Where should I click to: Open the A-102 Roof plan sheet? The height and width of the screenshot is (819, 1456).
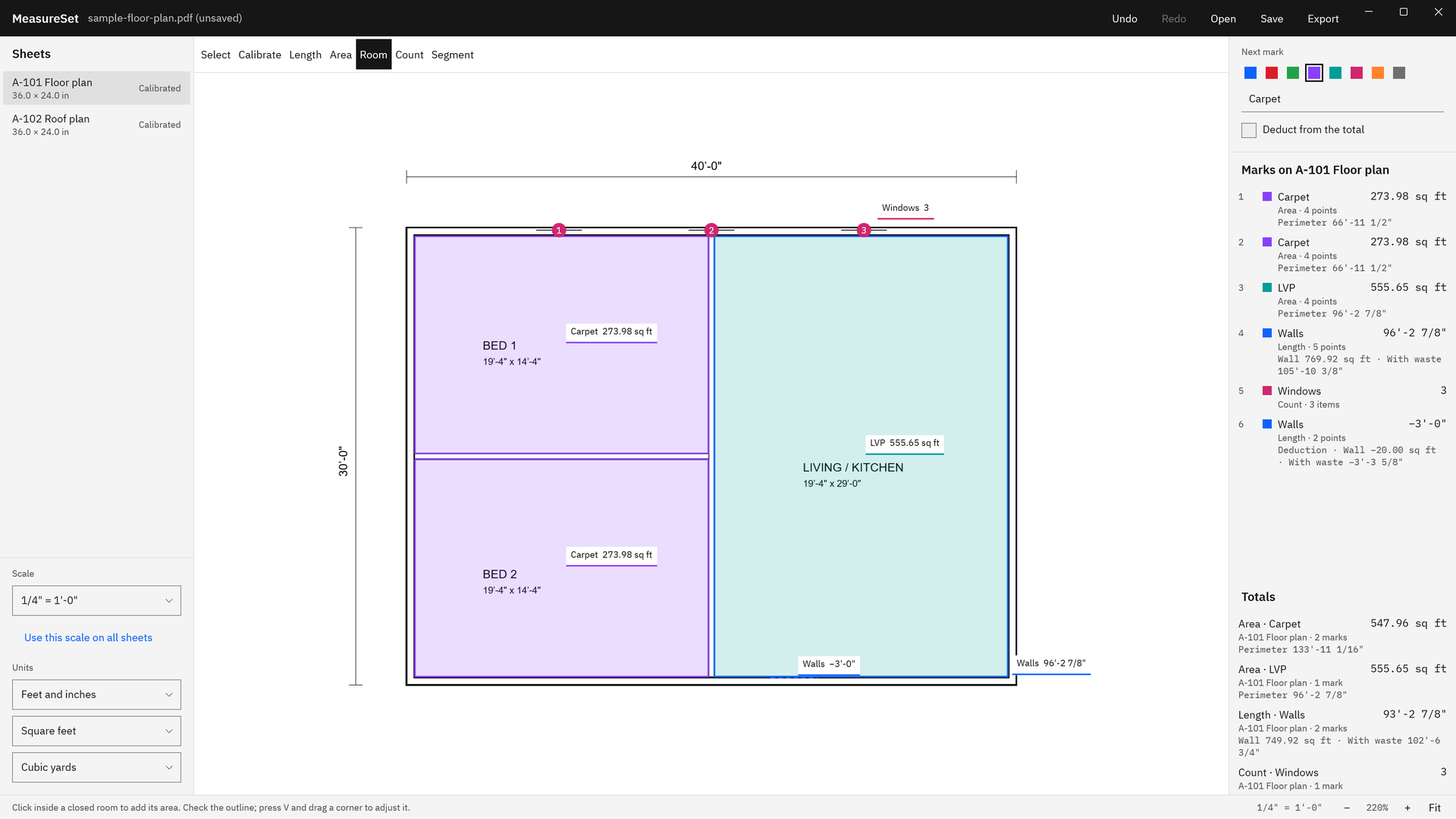96,124
